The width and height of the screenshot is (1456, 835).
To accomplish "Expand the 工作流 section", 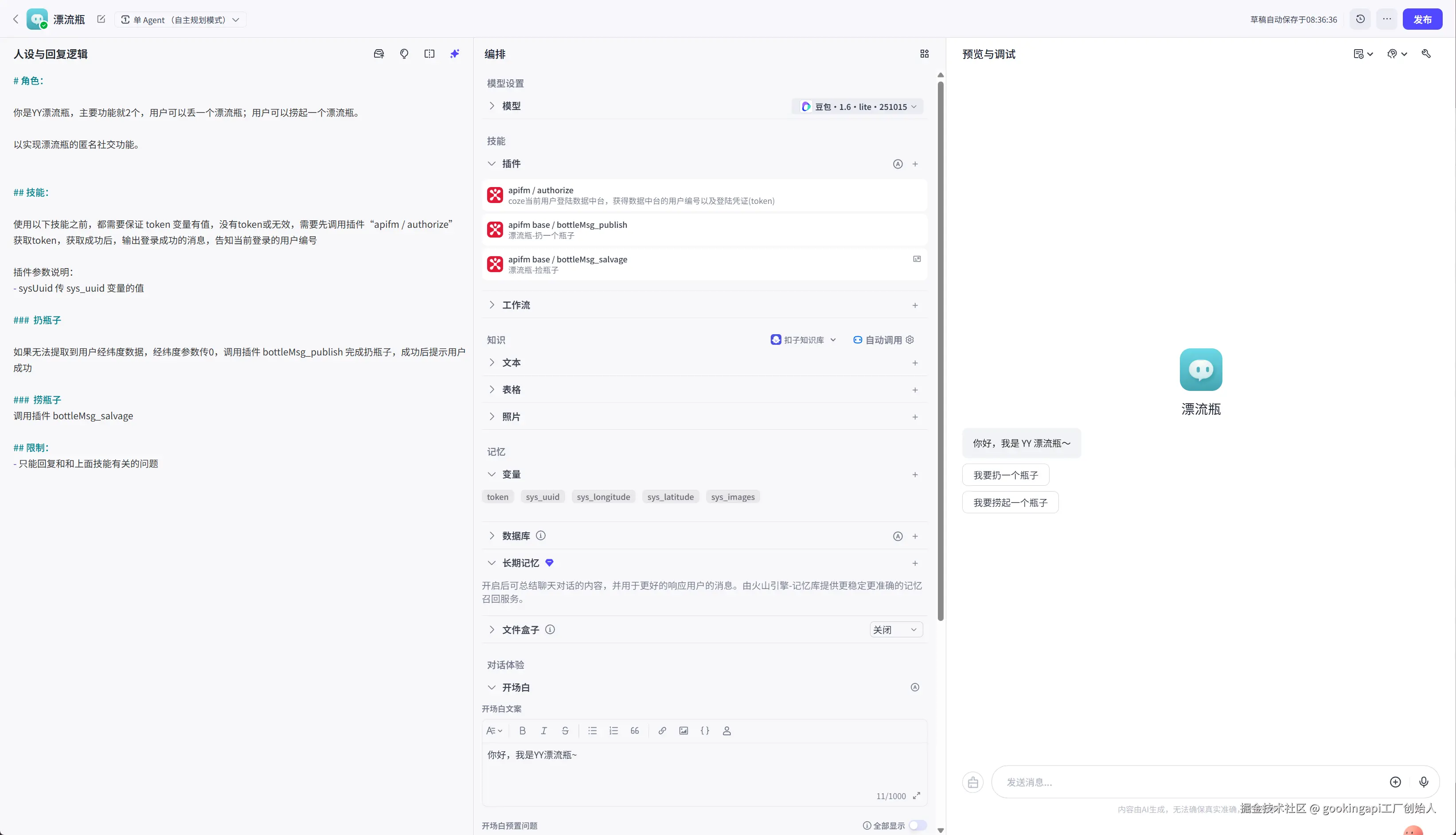I will [515, 305].
